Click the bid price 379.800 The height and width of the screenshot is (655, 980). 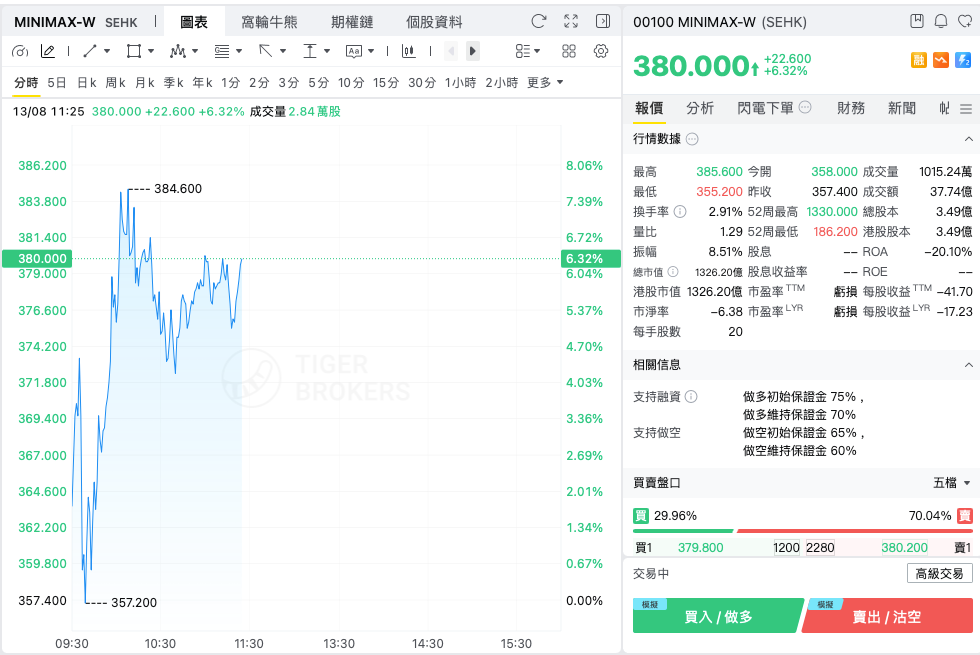tap(700, 548)
